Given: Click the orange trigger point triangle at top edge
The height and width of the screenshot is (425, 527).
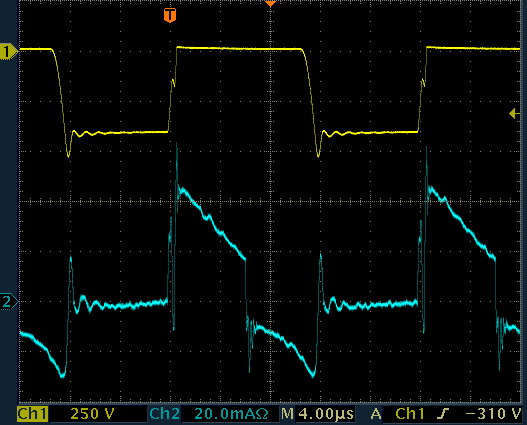Looking at the screenshot, I should click(270, 4).
